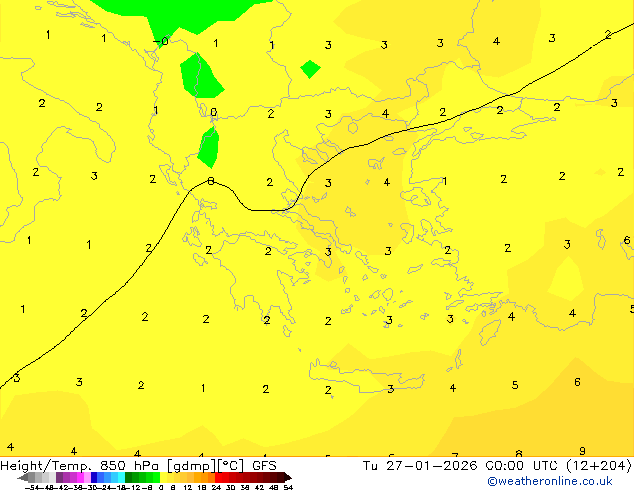Click the -54 label on the color scale
This screenshot has height=490, width=634.
31,487
